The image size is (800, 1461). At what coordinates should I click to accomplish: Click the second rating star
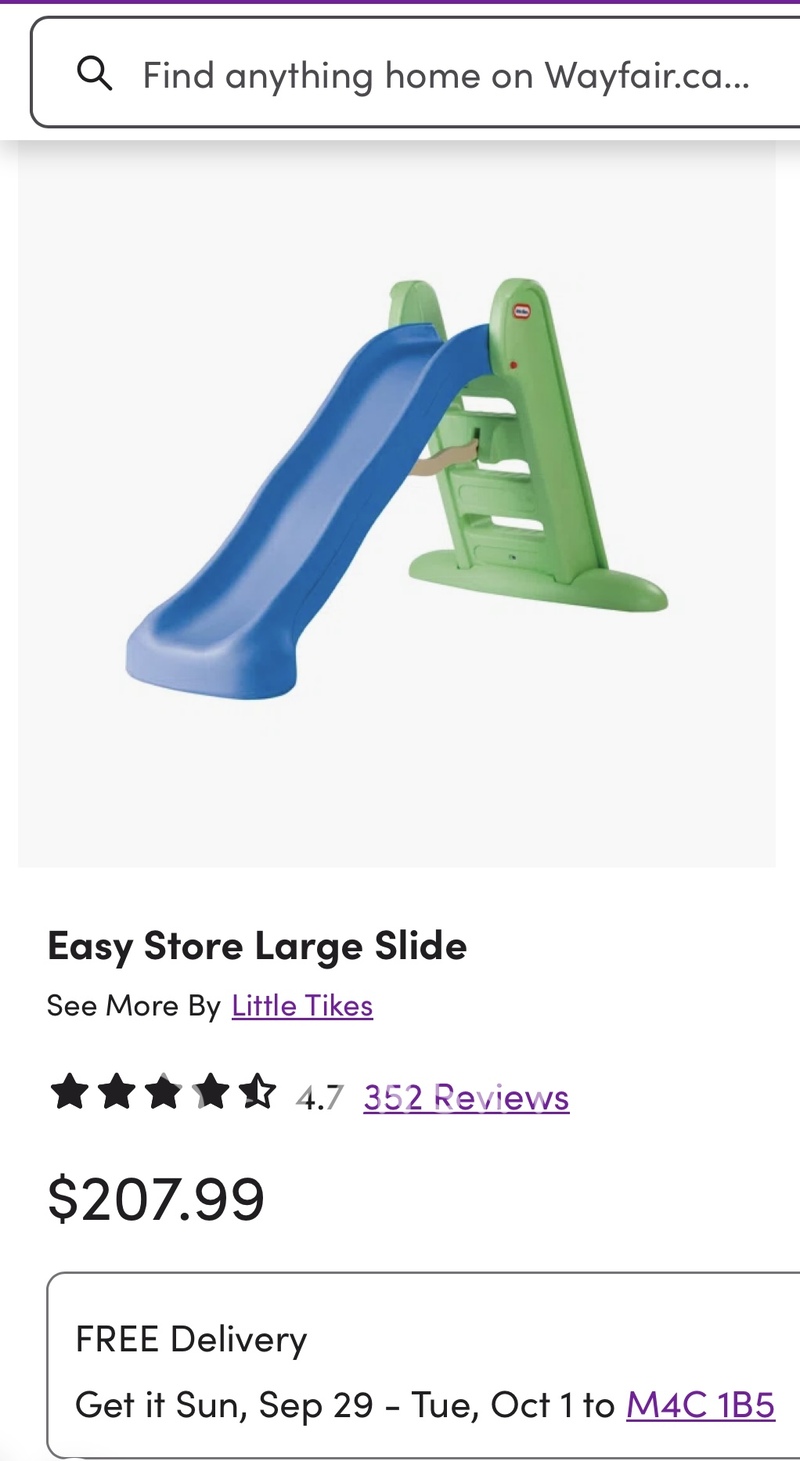(x=116, y=1092)
